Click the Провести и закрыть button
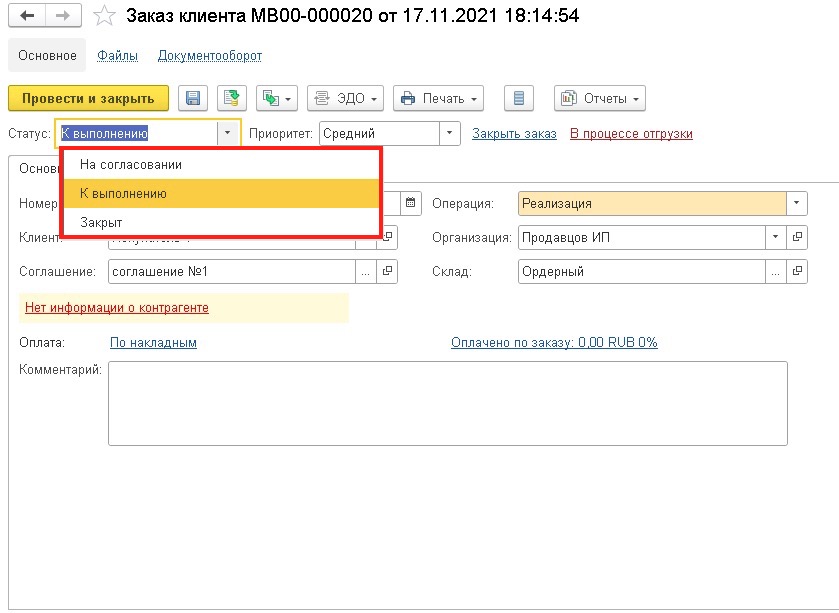Image resolution: width=839 pixels, height=613 pixels. pos(88,98)
